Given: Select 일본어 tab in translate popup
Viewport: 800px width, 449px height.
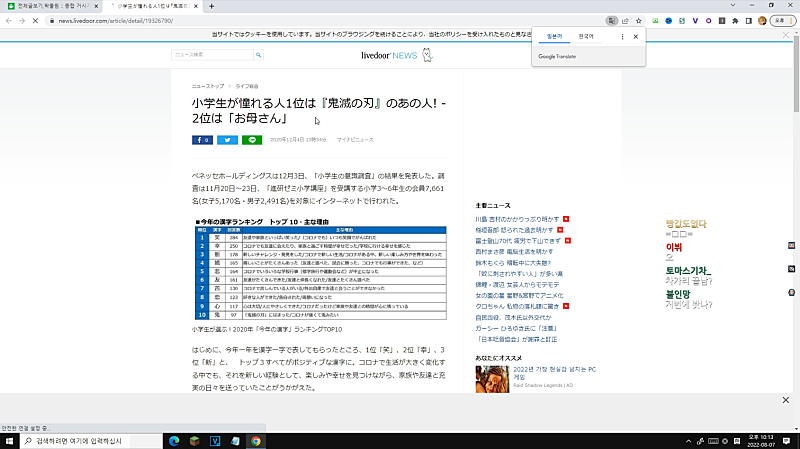Looking at the screenshot, I should (555, 36).
